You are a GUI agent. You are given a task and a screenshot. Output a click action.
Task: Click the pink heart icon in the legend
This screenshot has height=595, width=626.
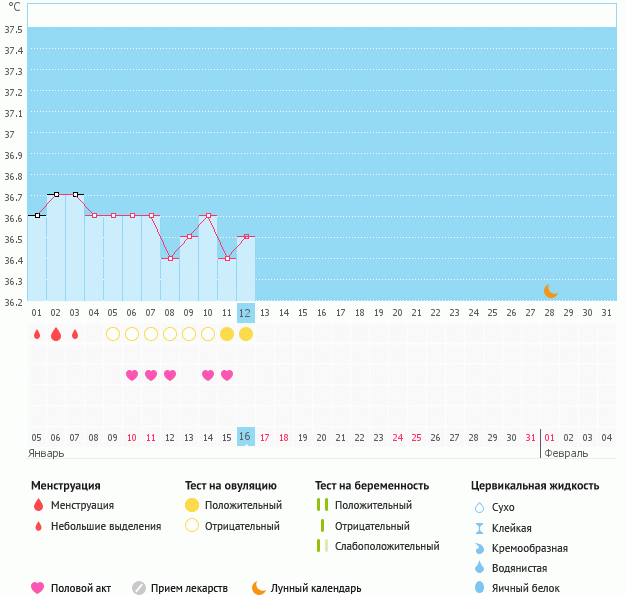pos(38,588)
